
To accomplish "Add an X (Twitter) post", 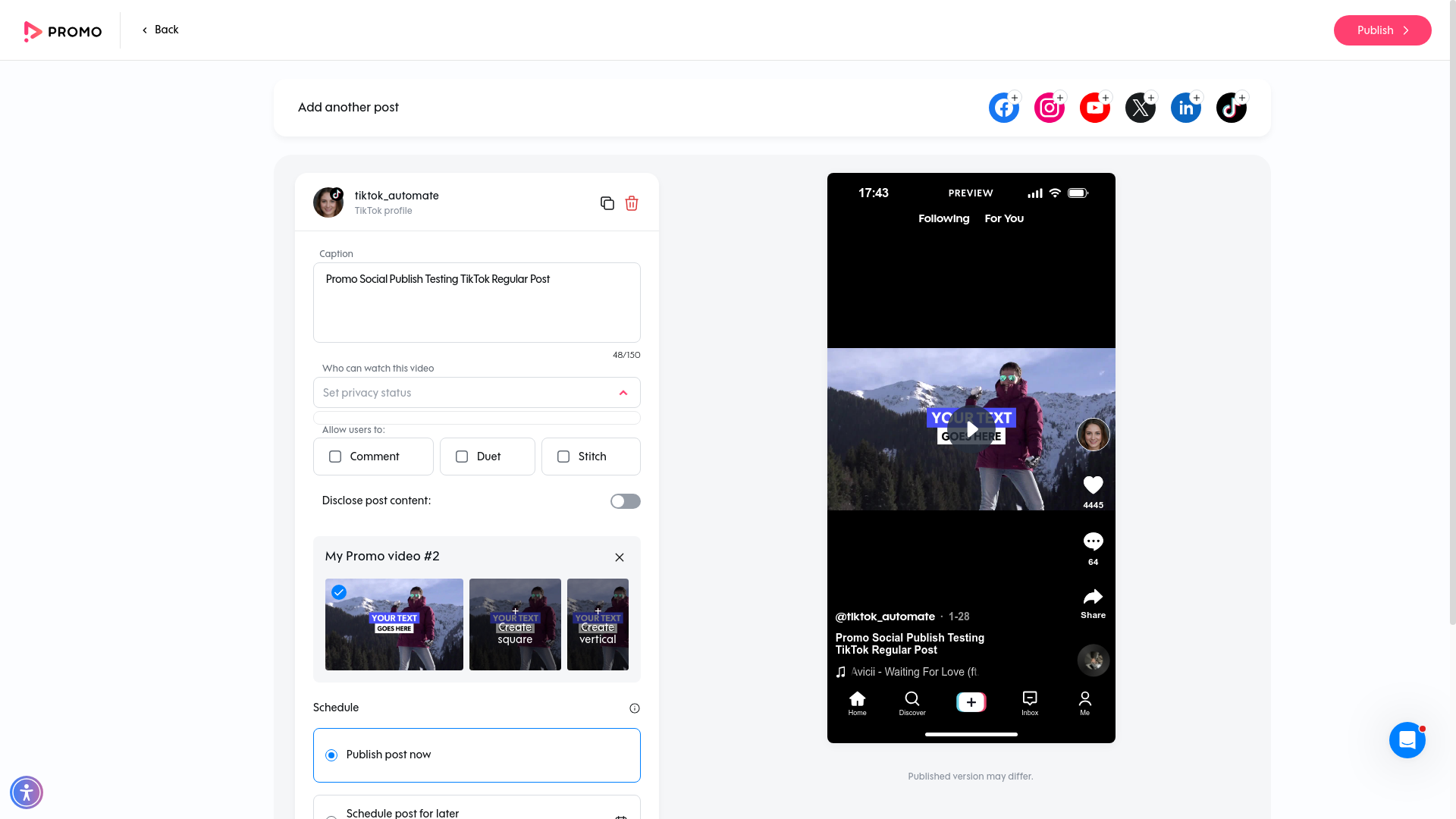I will pos(1141,108).
